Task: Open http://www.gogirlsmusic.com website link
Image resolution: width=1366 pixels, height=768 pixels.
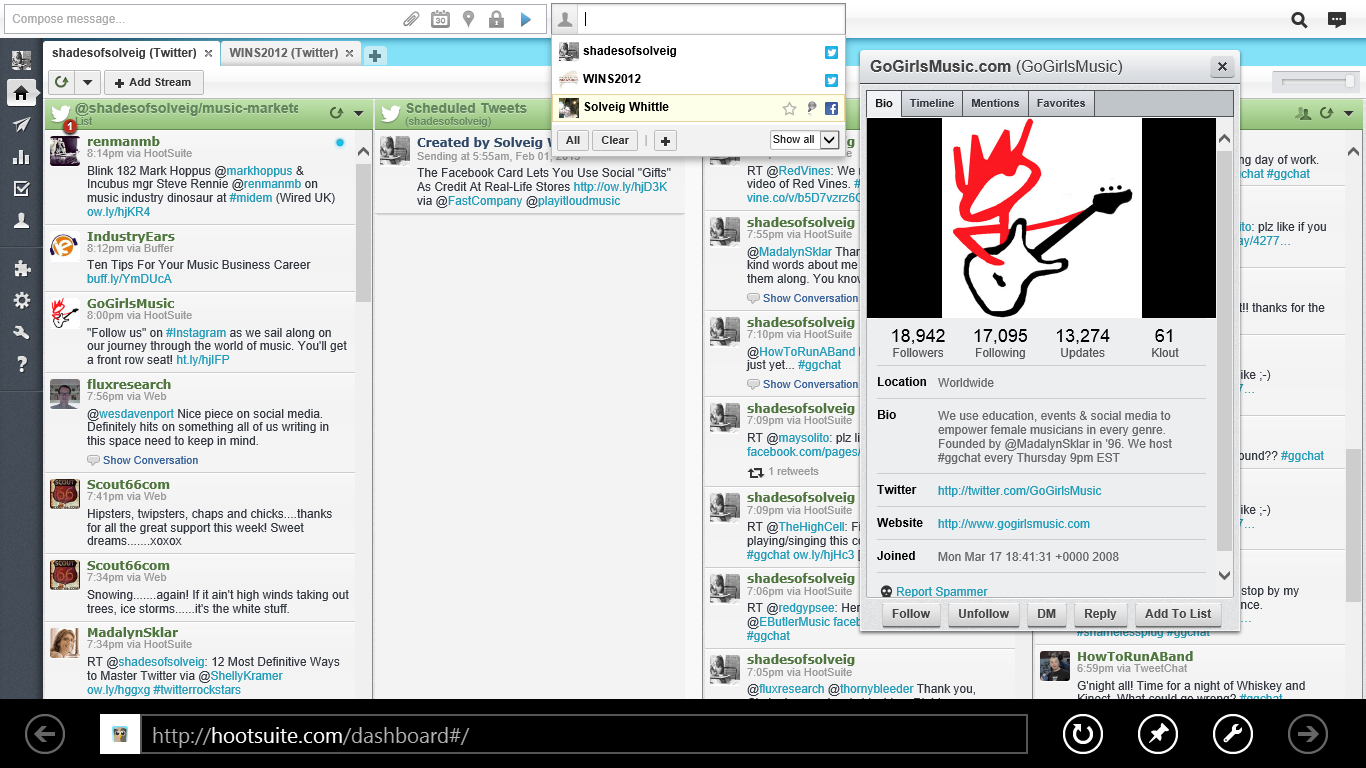Action: pyautogui.click(x=1014, y=524)
